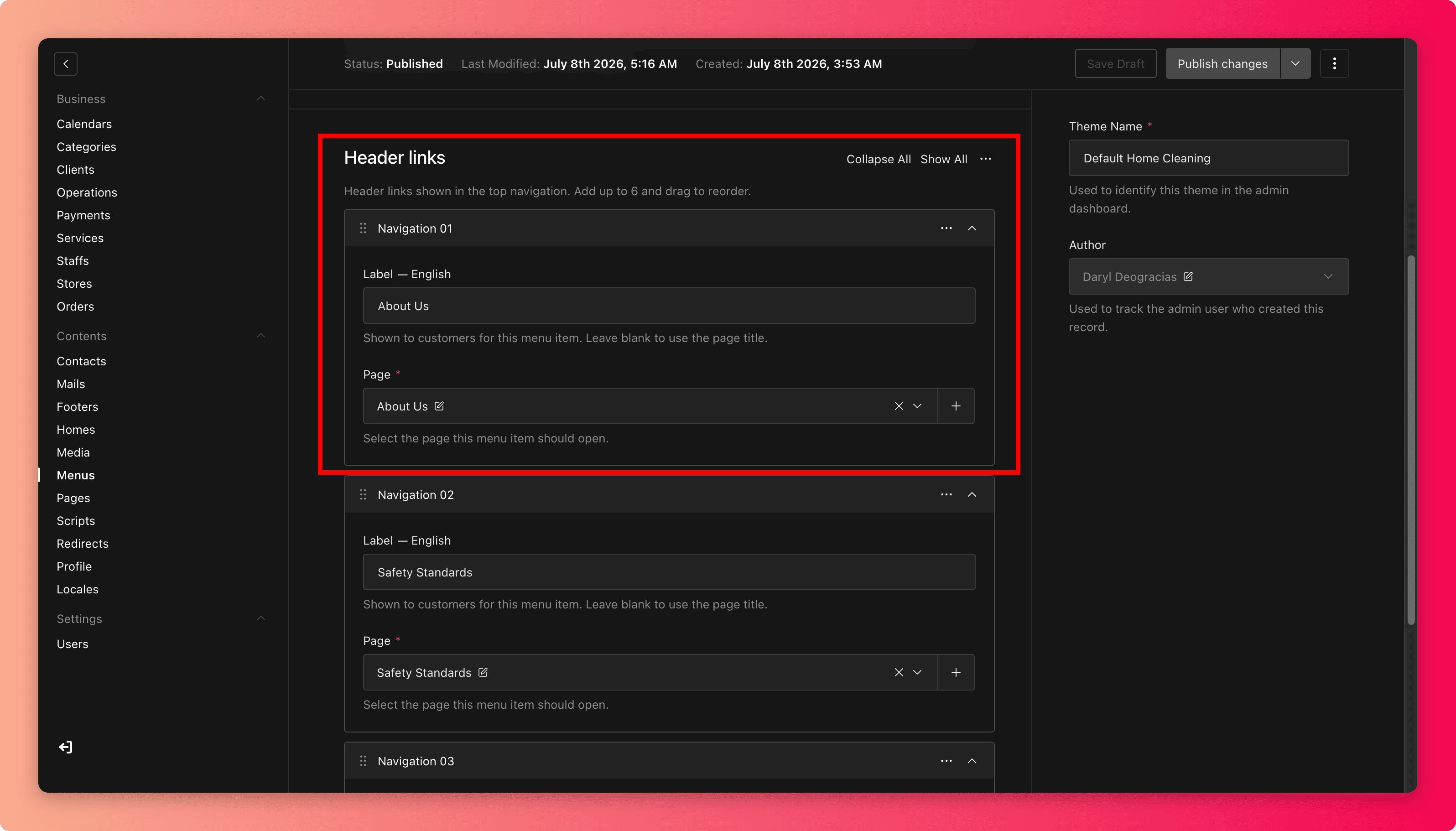Viewport: 1456px width, 831px height.
Task: Go to Stores in the sidebar
Action: pos(74,284)
